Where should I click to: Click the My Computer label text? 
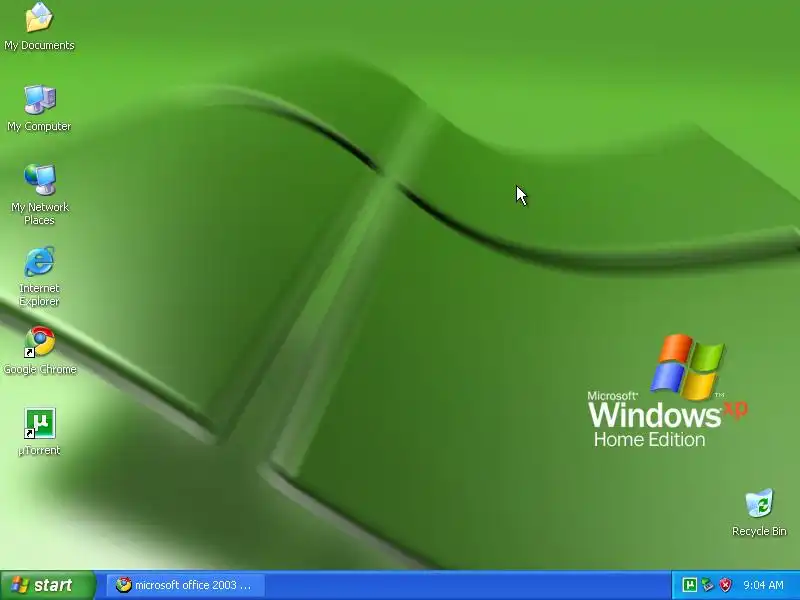(39, 126)
